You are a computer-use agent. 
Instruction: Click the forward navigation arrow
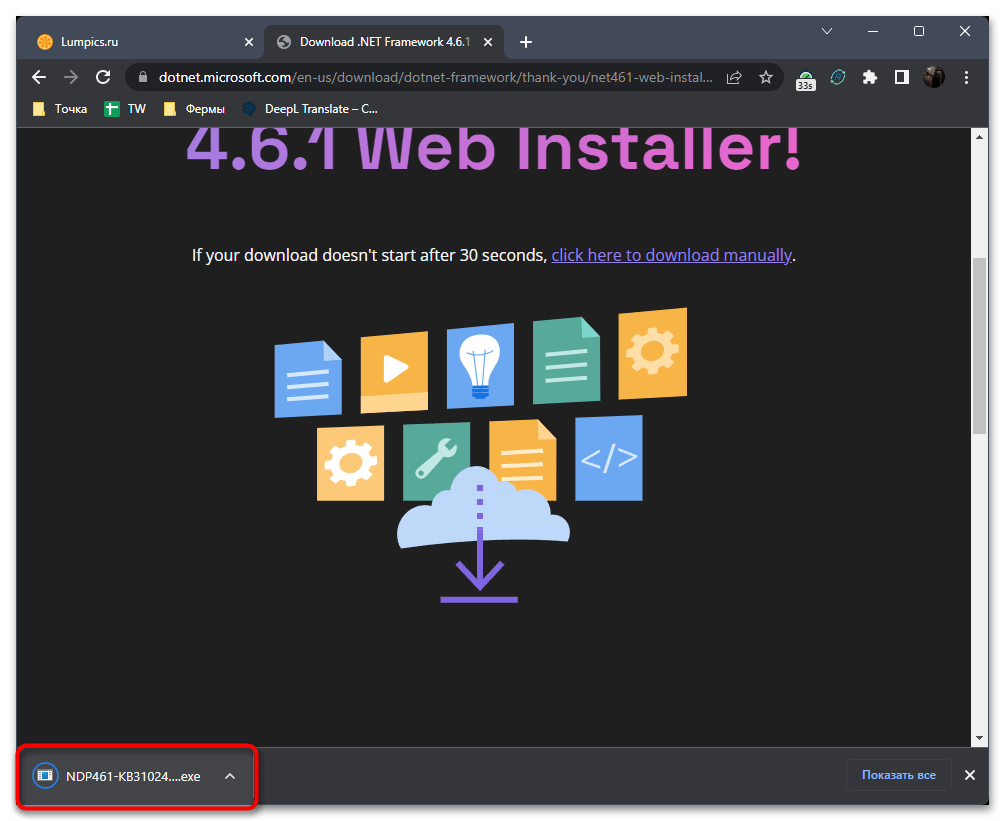click(x=71, y=78)
